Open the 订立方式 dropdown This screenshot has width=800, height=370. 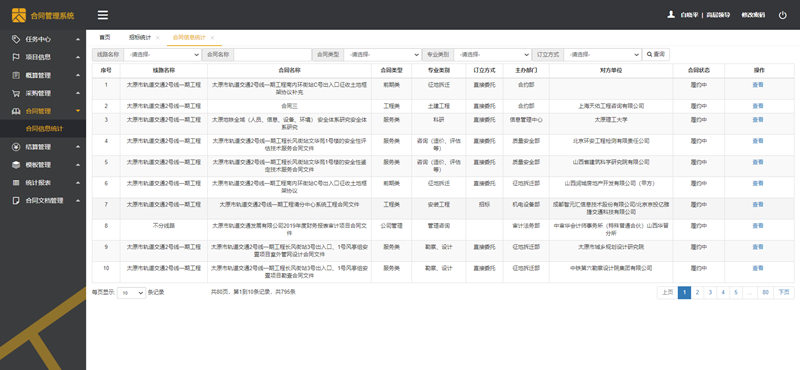(x=603, y=54)
